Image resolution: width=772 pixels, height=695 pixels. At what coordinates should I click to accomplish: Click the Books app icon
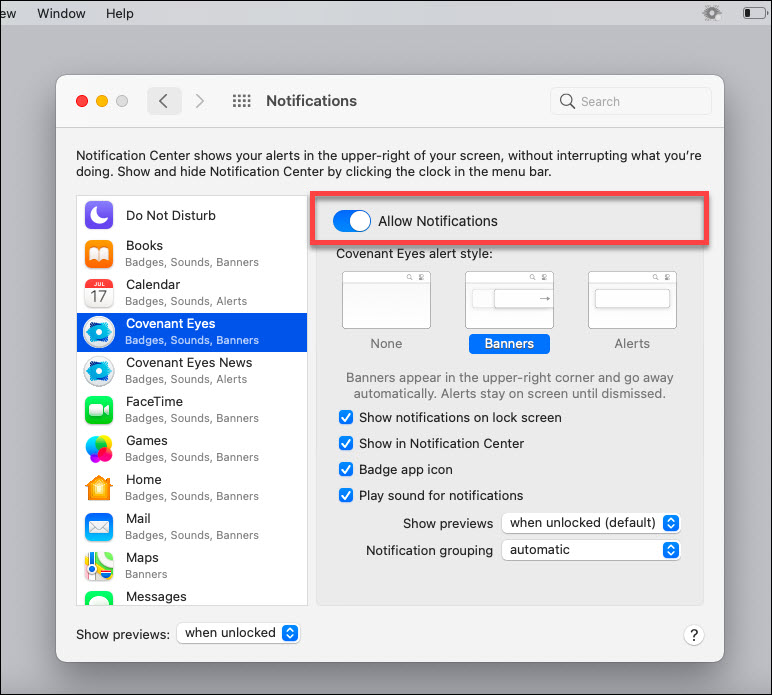pyautogui.click(x=99, y=253)
